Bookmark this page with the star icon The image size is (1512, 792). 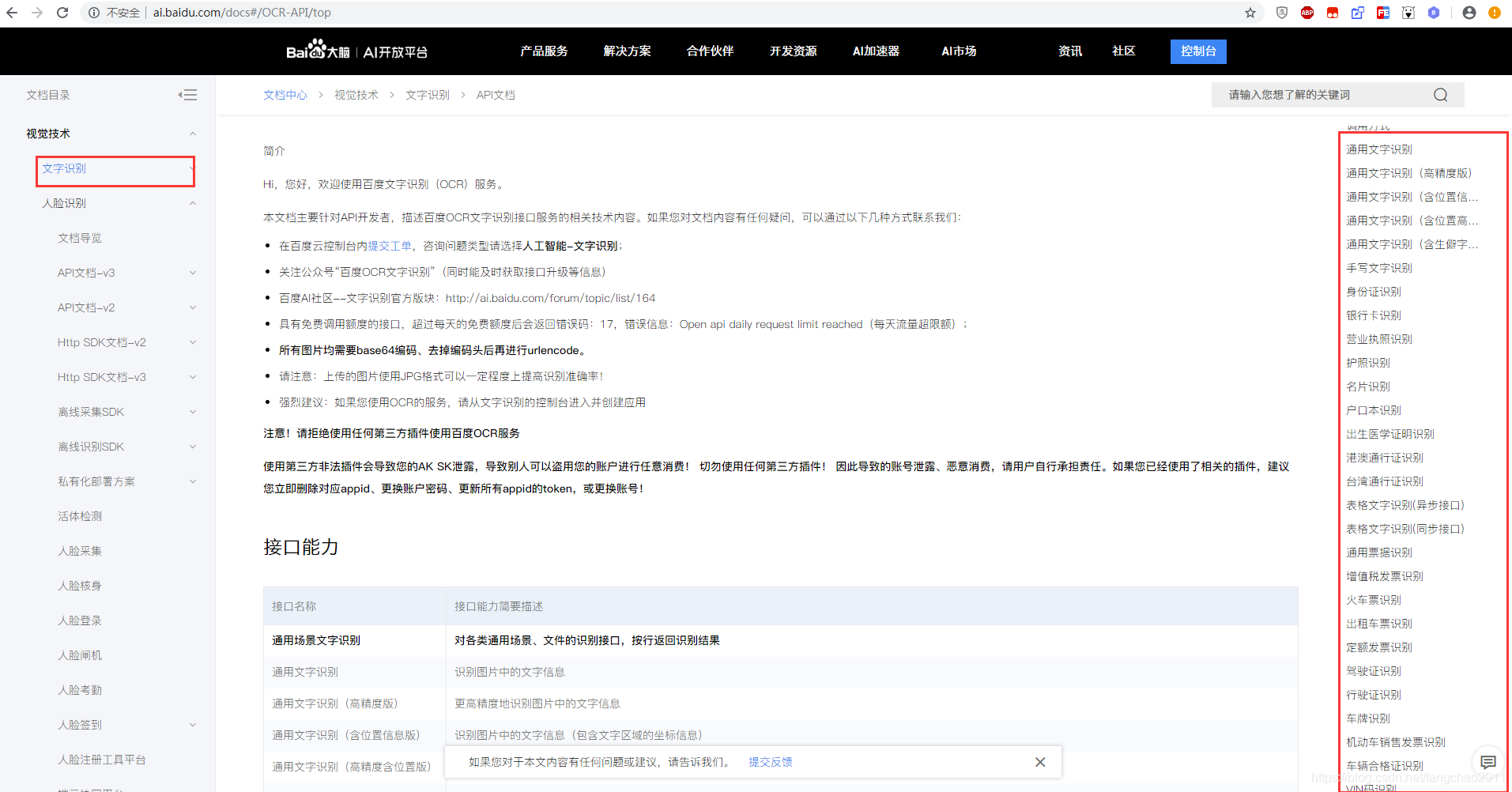pyautogui.click(x=1250, y=13)
